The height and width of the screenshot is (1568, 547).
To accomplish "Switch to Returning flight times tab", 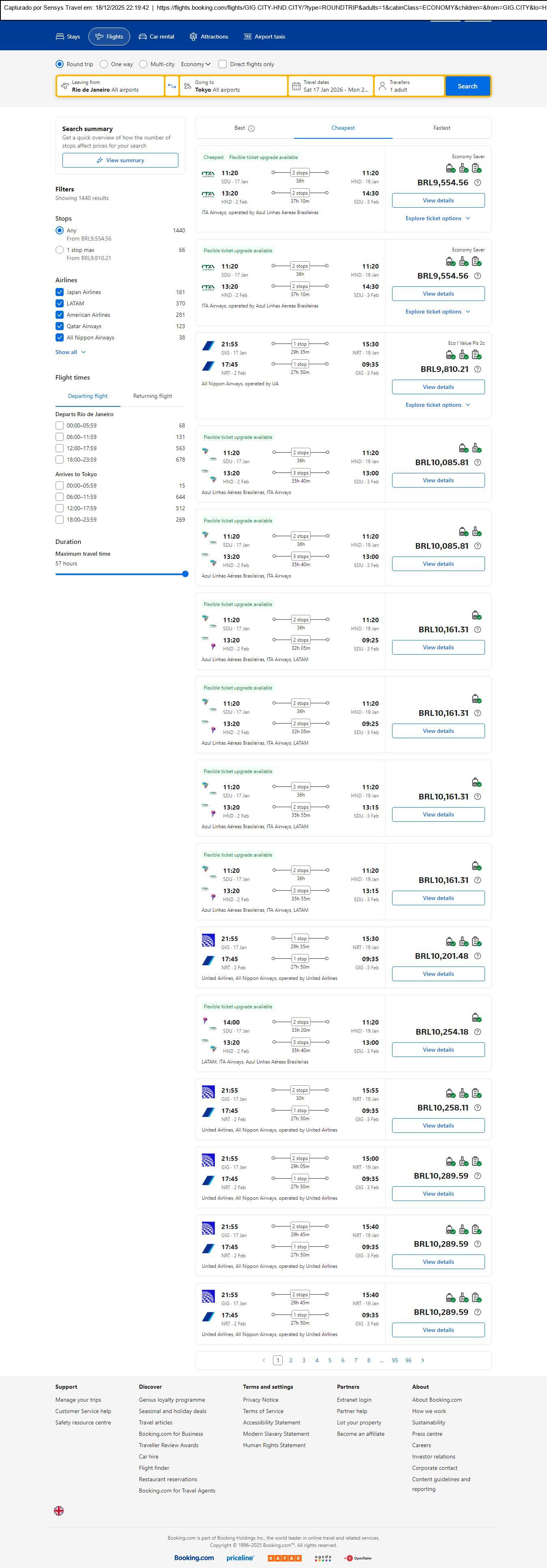I will tap(152, 396).
